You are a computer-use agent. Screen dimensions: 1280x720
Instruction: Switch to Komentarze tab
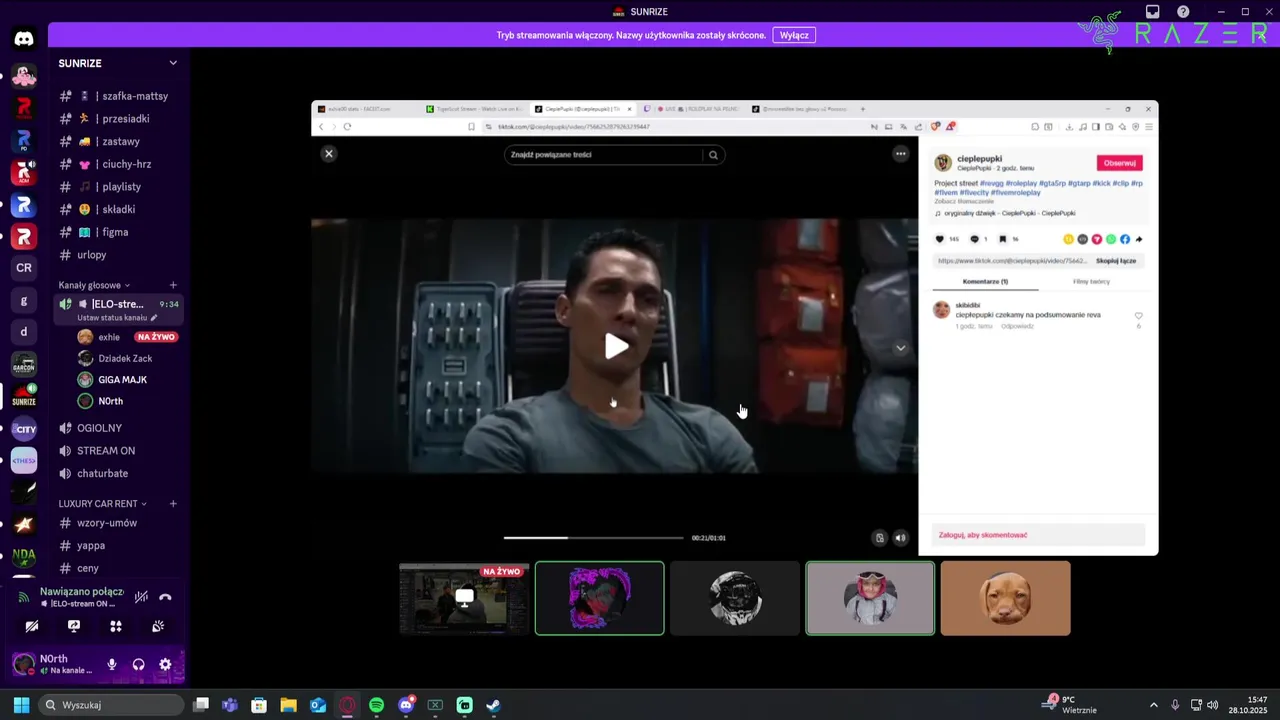985,282
